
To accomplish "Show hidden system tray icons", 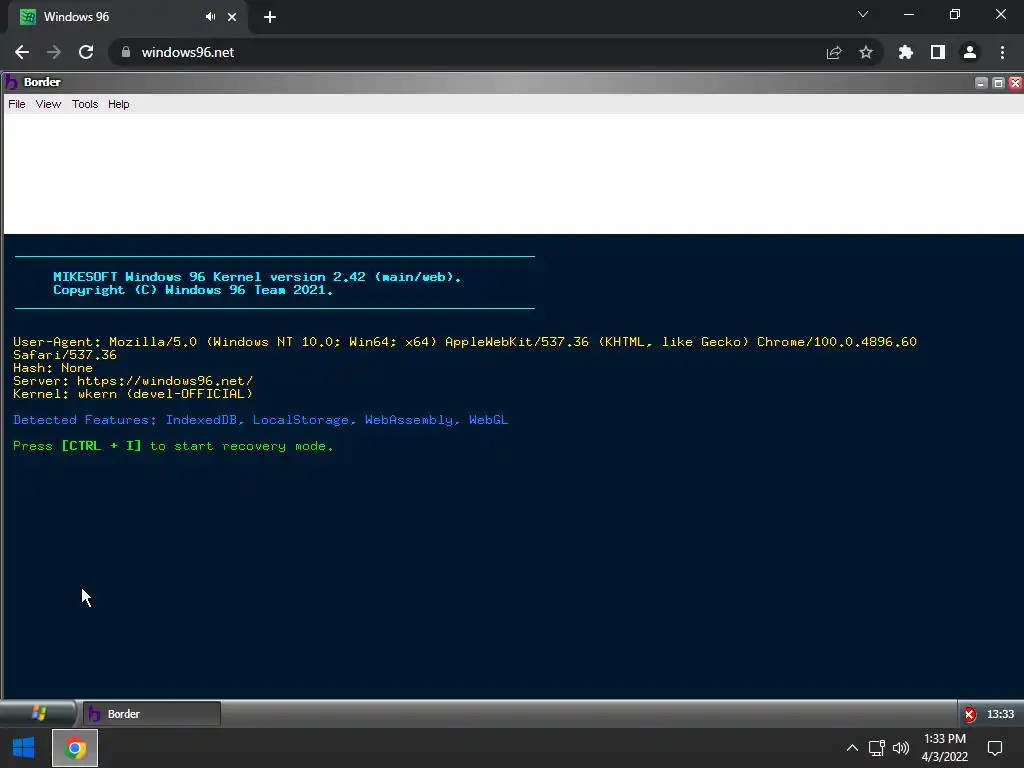I will coord(852,748).
